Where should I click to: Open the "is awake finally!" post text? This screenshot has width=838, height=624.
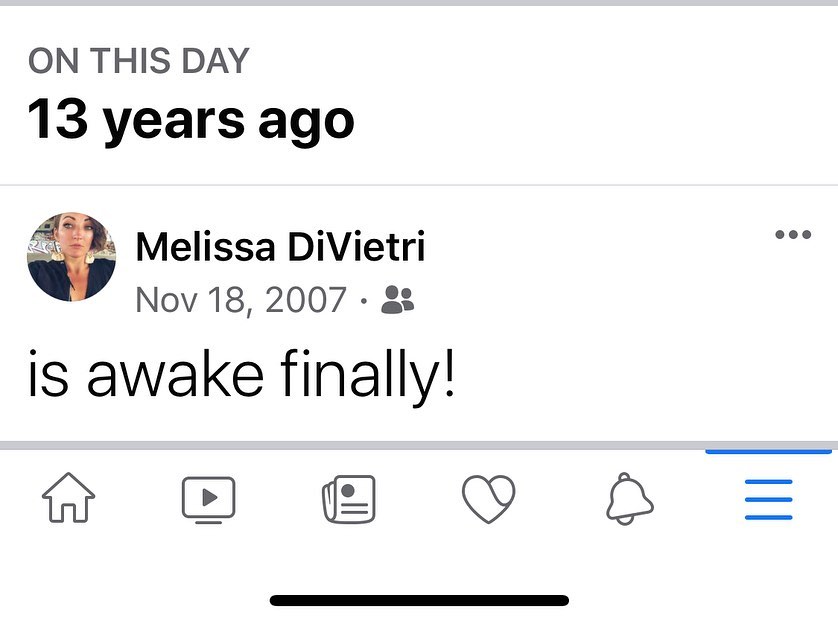241,374
